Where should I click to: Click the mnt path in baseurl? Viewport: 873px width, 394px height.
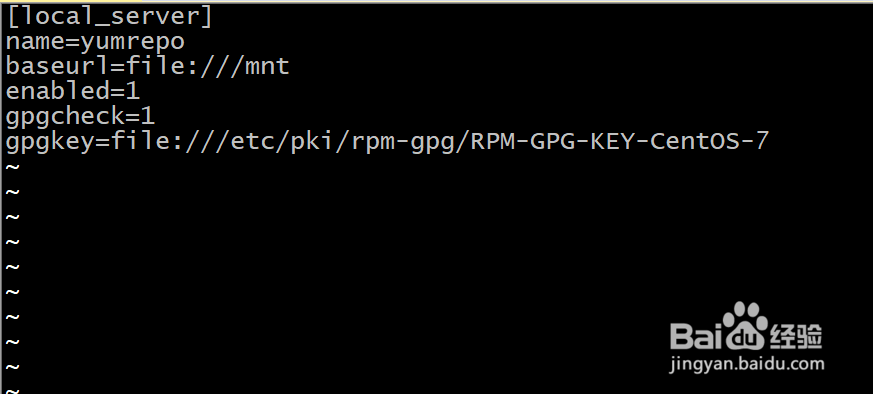click(267, 67)
